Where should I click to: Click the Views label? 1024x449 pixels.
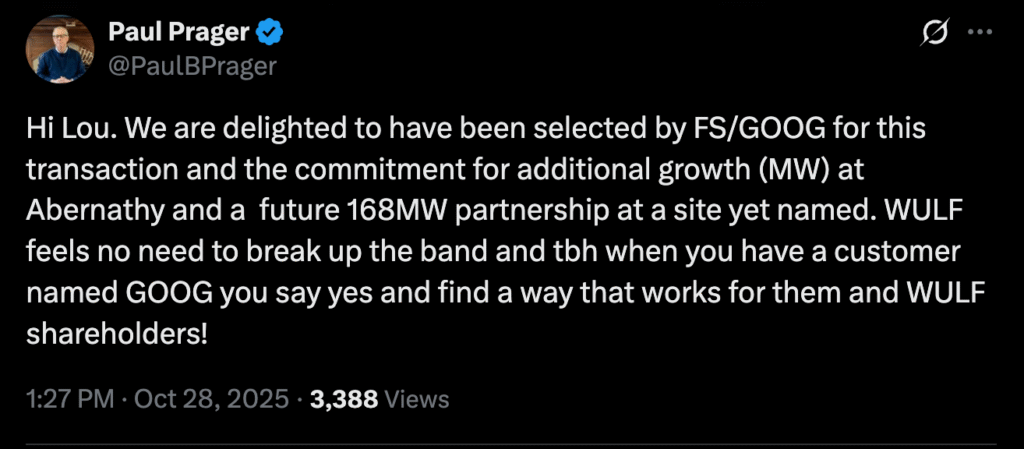[x=417, y=400]
